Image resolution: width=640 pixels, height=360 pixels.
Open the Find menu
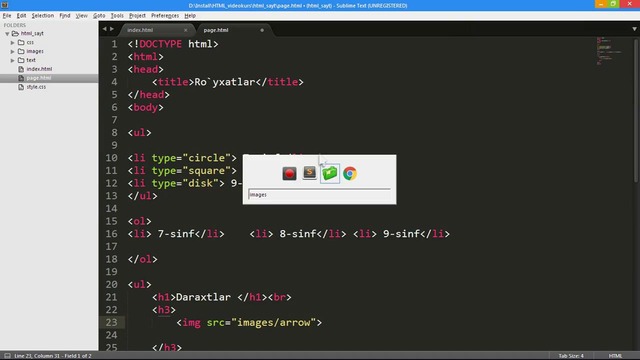[65, 16]
